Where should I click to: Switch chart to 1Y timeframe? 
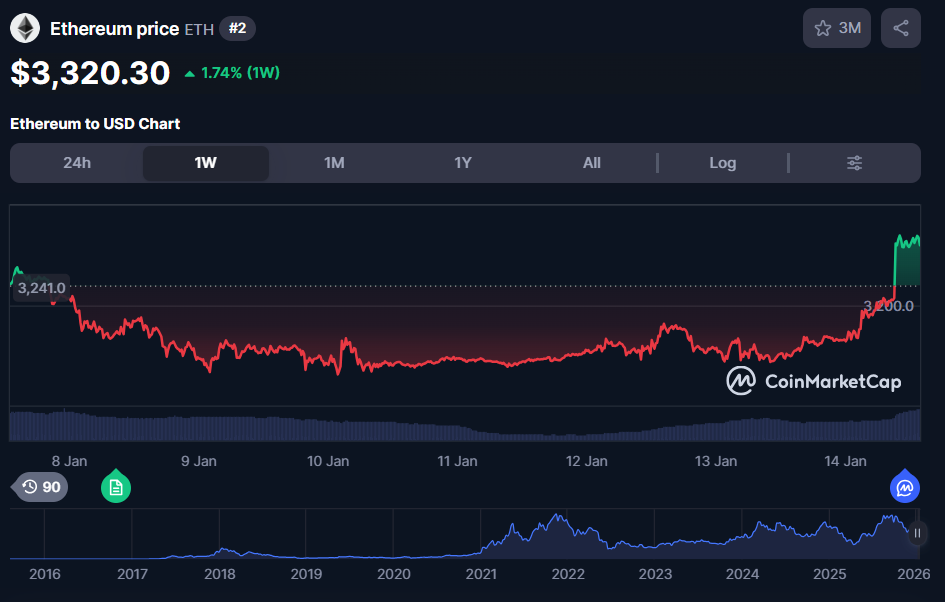click(x=462, y=163)
